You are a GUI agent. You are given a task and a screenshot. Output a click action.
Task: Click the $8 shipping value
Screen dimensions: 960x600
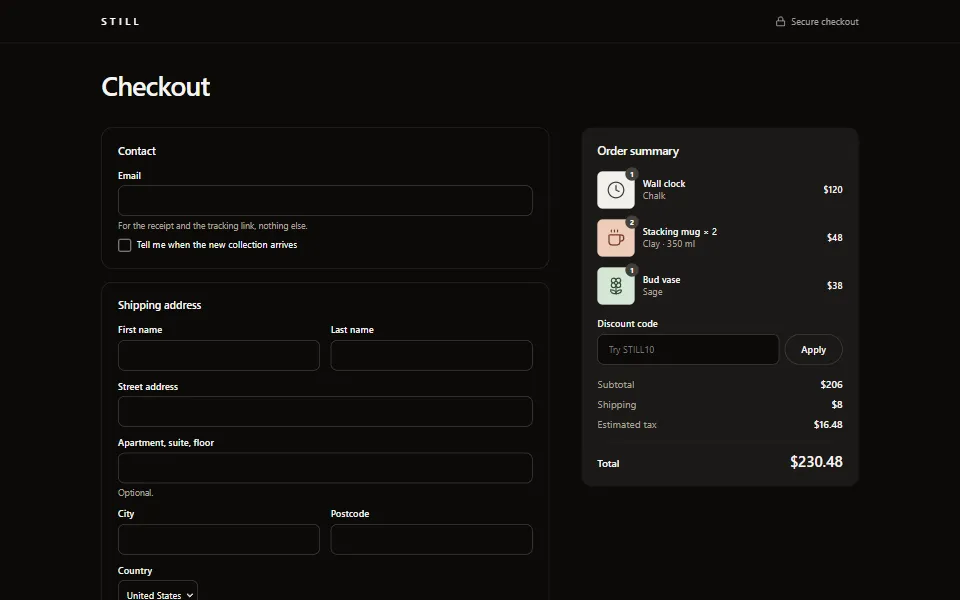pyautogui.click(x=837, y=405)
